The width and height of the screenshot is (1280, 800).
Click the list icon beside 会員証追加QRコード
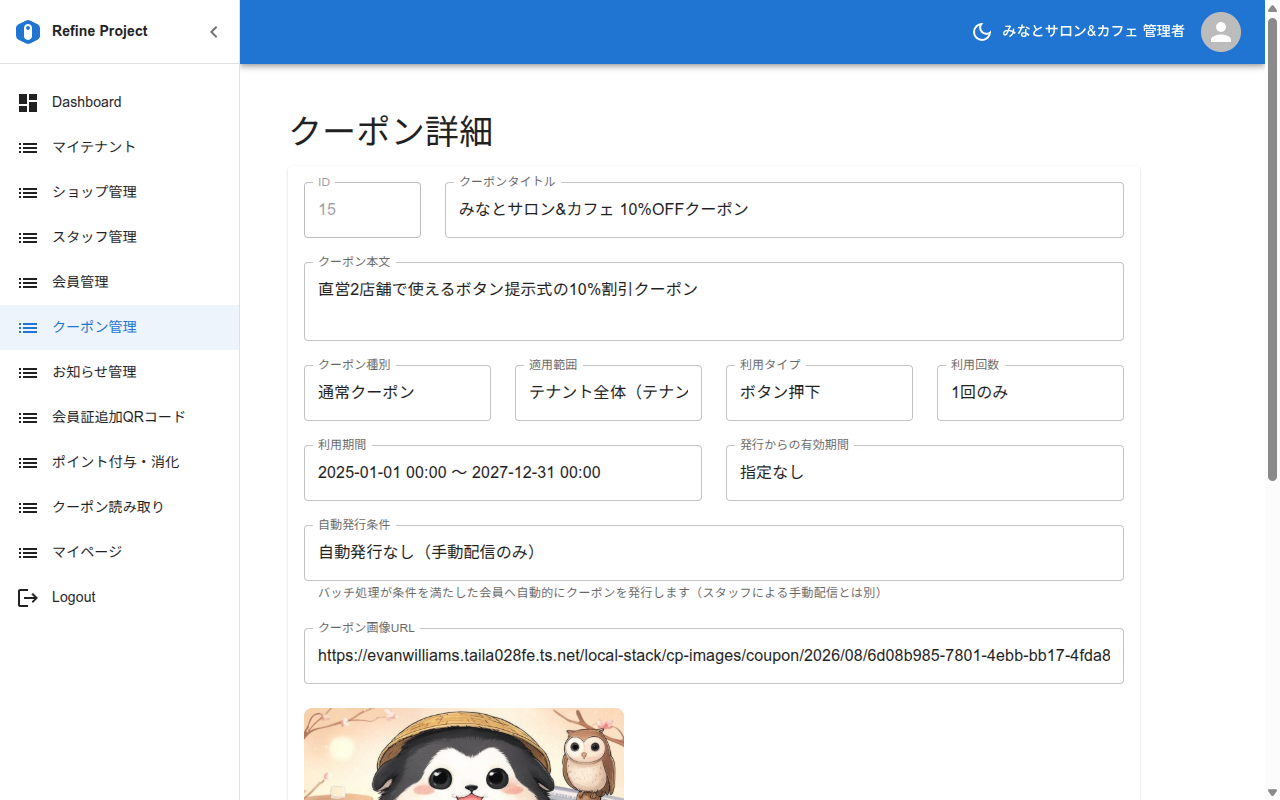(28, 417)
